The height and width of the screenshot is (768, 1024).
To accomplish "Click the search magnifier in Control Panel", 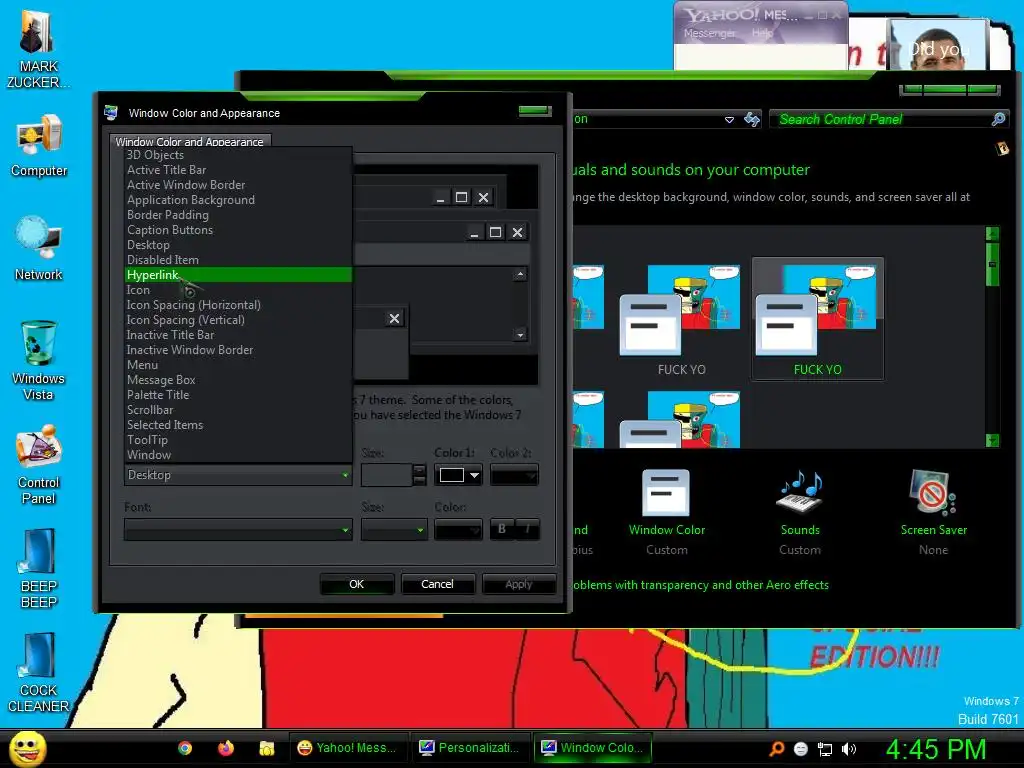I will (998, 119).
